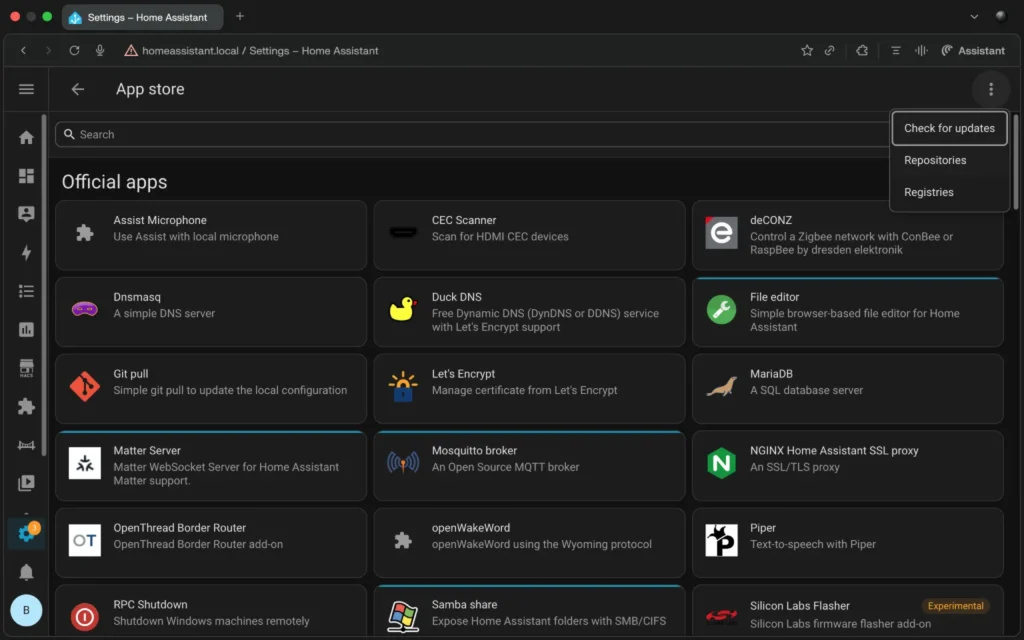Open HACS store icon in sidebar
This screenshot has height=640, width=1024.
click(x=26, y=368)
